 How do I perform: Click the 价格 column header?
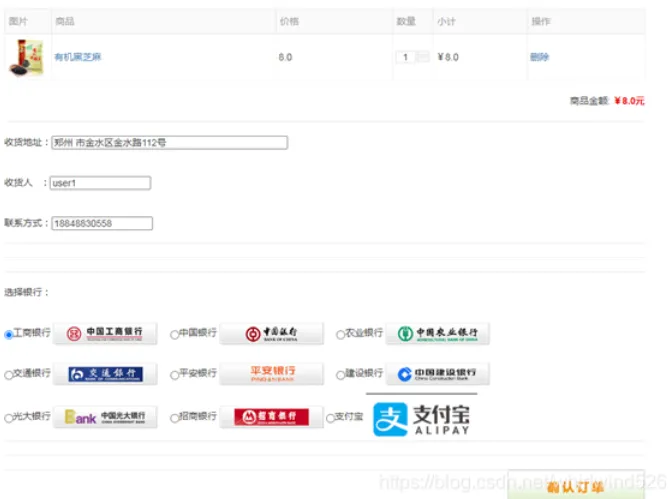click(x=289, y=21)
